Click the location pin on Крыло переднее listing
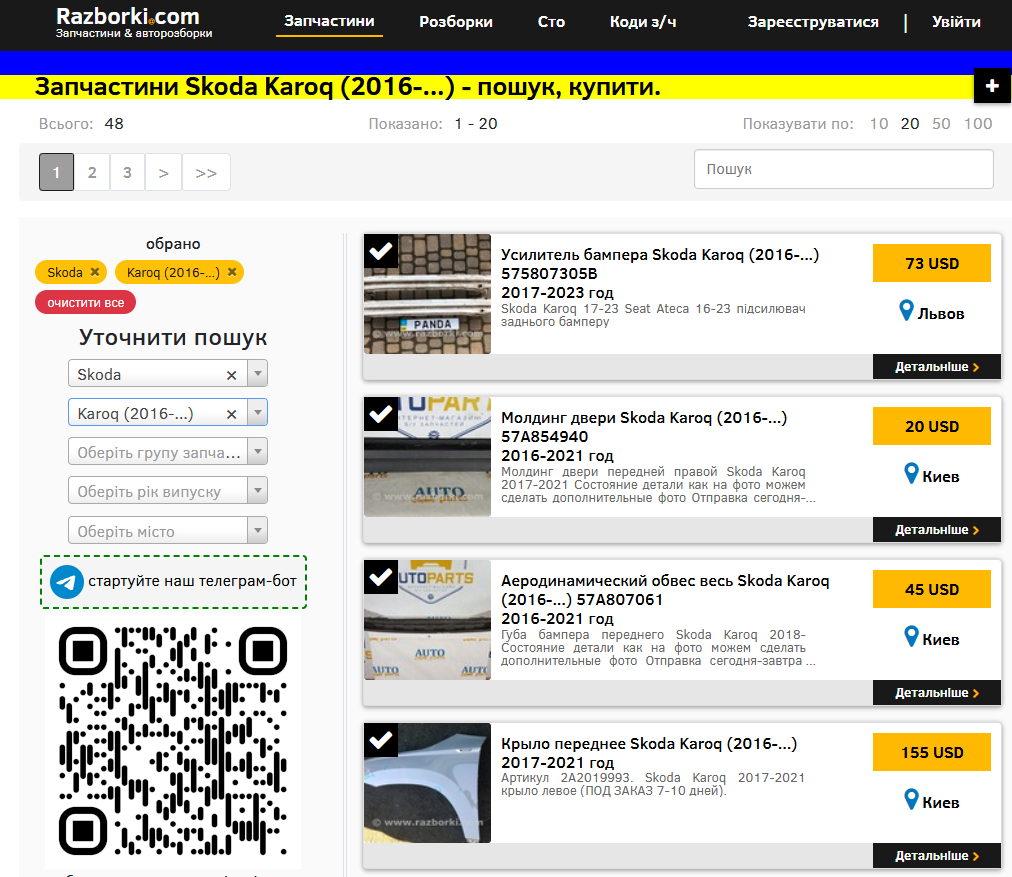Image resolution: width=1012 pixels, height=877 pixels. coord(911,800)
